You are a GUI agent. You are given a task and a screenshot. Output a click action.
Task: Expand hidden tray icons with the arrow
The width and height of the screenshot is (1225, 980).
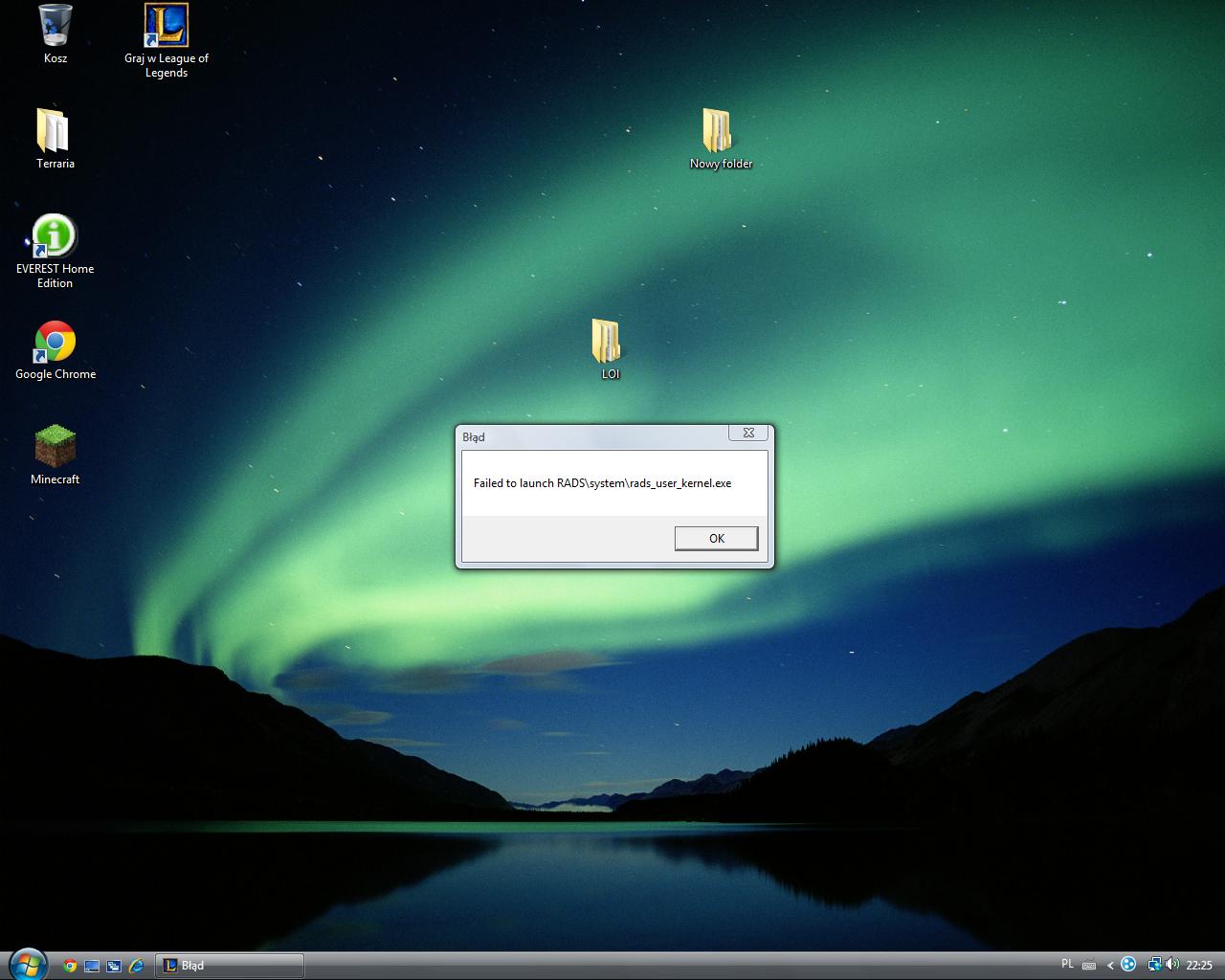pyautogui.click(x=1110, y=966)
